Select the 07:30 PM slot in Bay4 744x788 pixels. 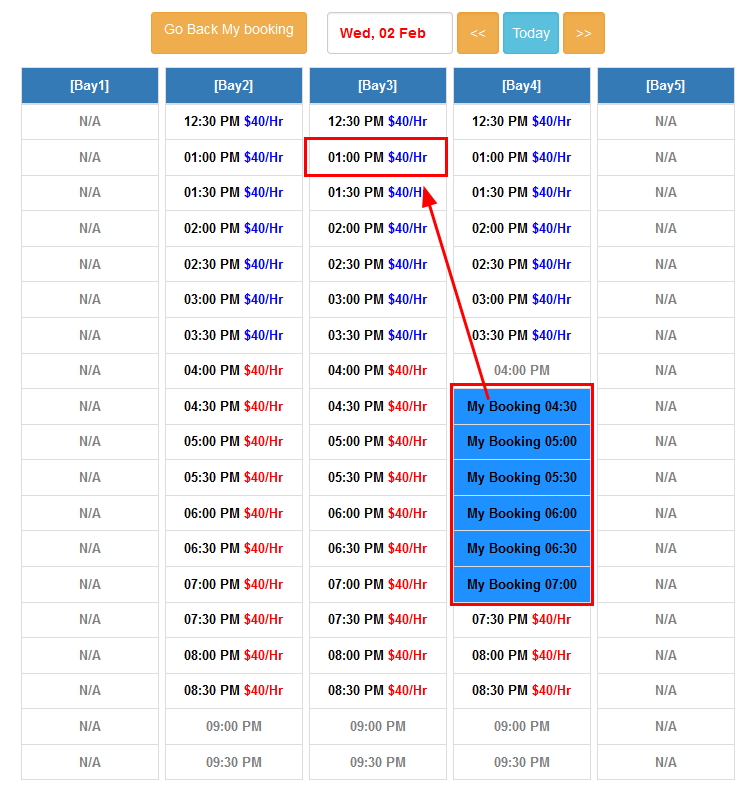click(x=521, y=619)
